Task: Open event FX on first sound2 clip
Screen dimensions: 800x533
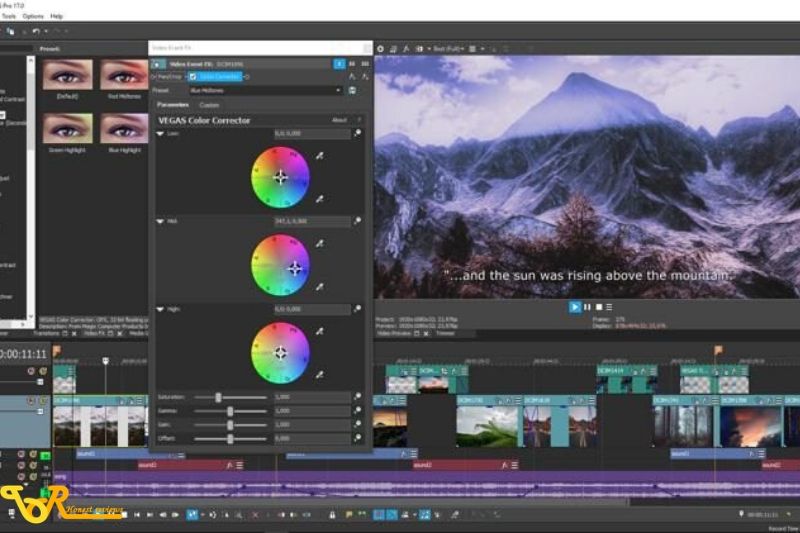Action: point(230,465)
